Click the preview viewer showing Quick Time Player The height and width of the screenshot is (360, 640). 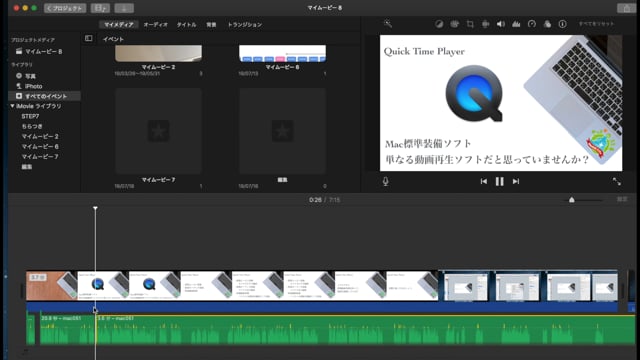click(x=501, y=103)
